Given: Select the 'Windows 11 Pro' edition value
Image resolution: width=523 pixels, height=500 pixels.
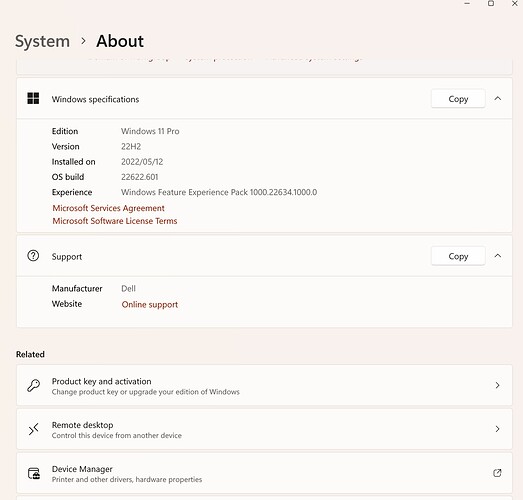Looking at the screenshot, I should pyautogui.click(x=150, y=131).
